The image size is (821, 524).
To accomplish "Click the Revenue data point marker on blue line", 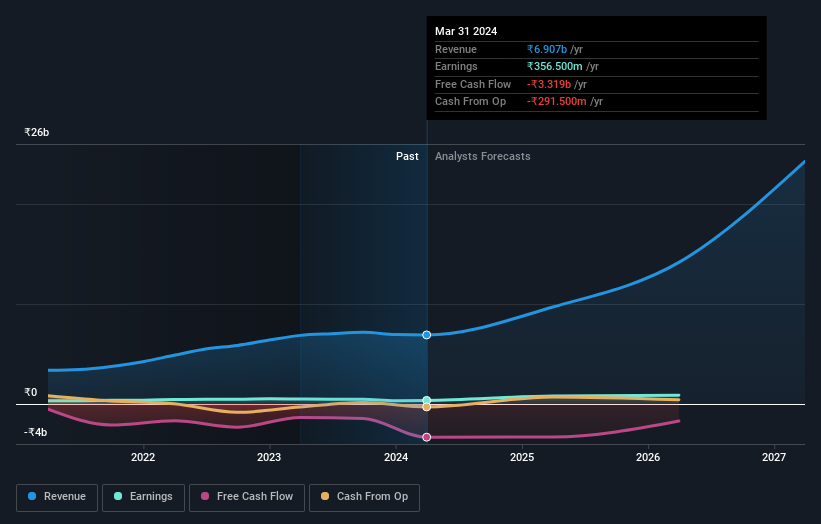I will click(x=427, y=335).
